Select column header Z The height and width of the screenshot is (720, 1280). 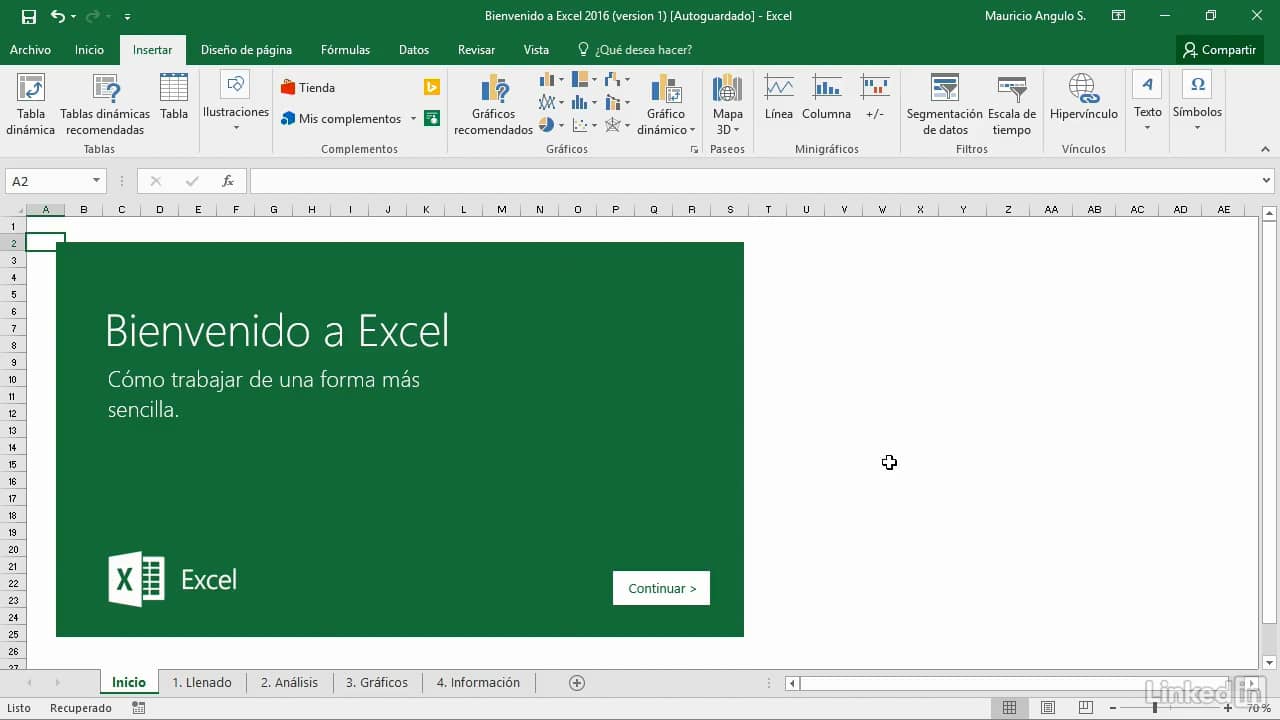(1008, 210)
